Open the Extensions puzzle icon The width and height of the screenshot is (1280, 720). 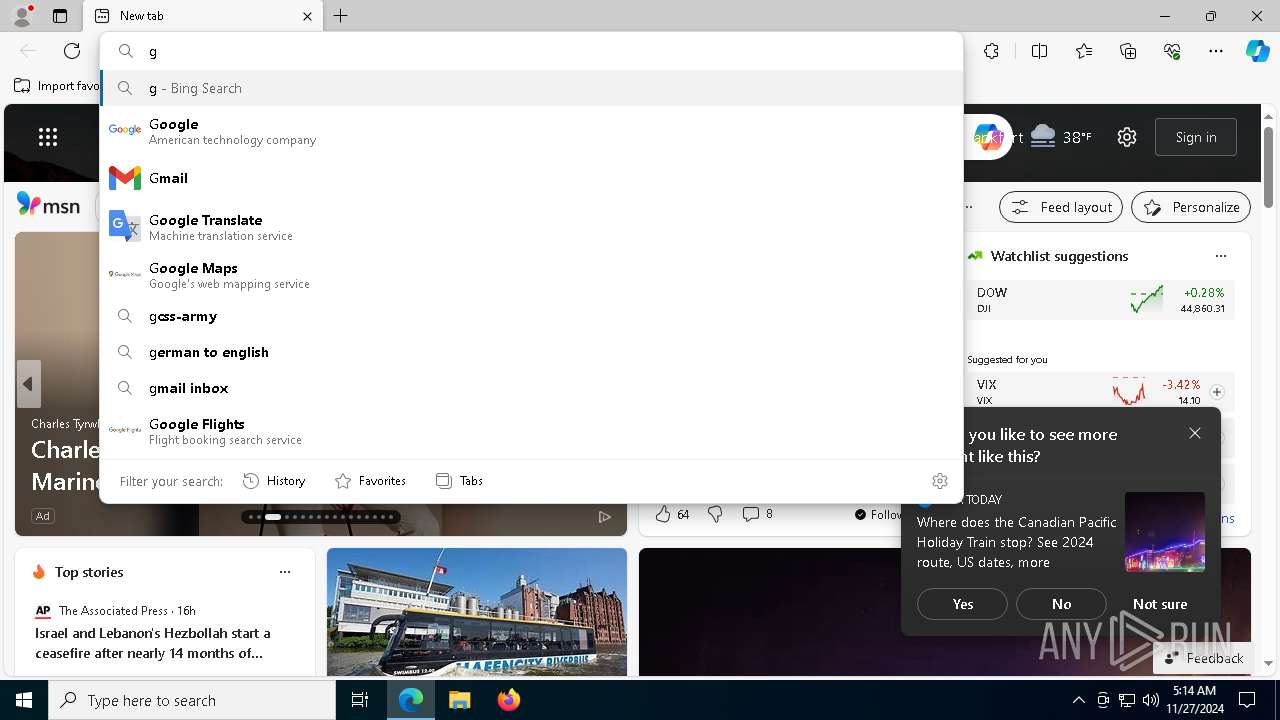click(x=991, y=51)
